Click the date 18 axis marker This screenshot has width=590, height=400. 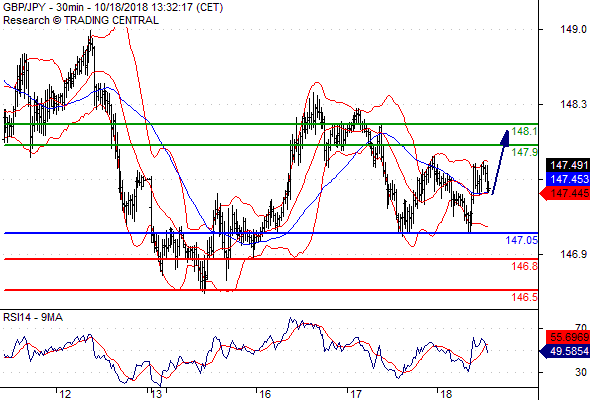click(446, 394)
